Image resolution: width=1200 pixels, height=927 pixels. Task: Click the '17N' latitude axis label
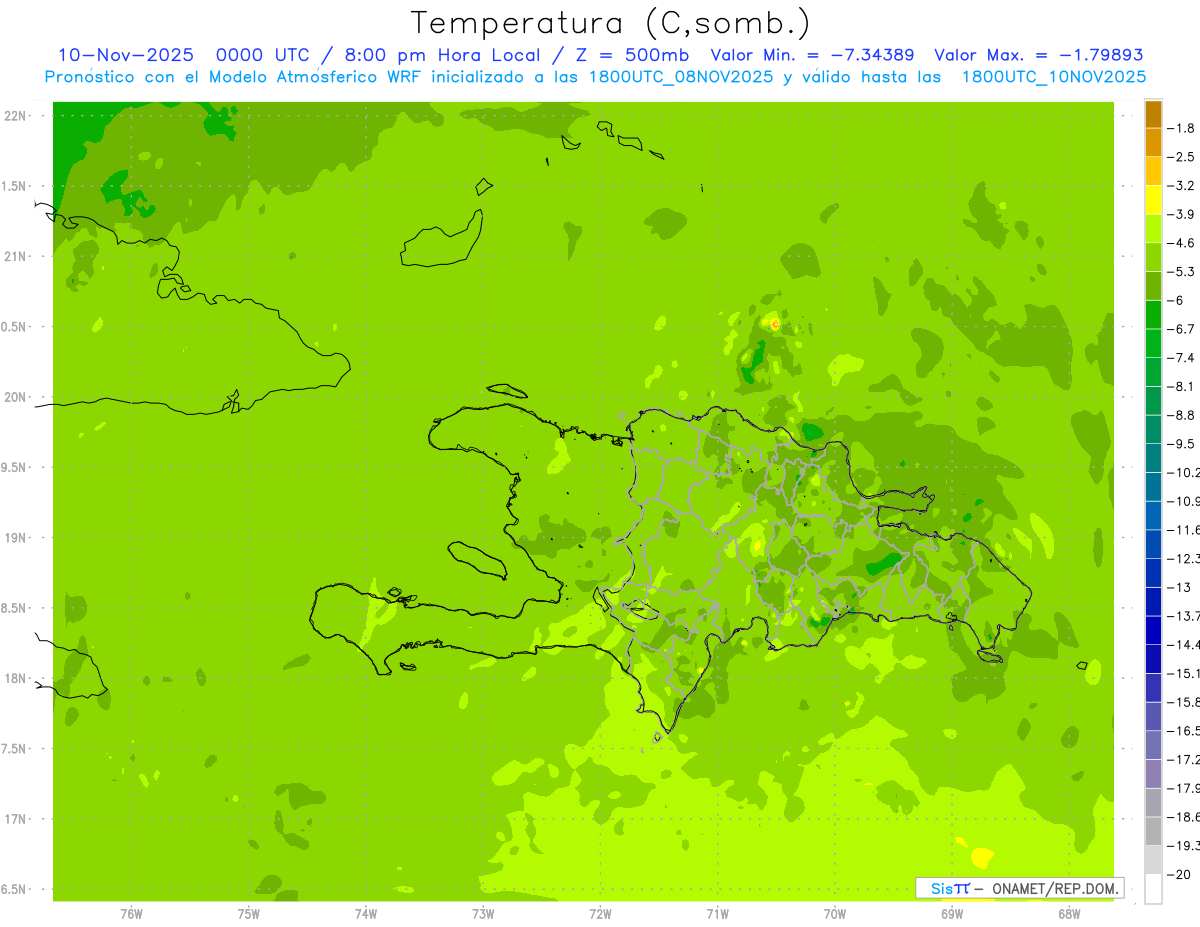click(16, 819)
